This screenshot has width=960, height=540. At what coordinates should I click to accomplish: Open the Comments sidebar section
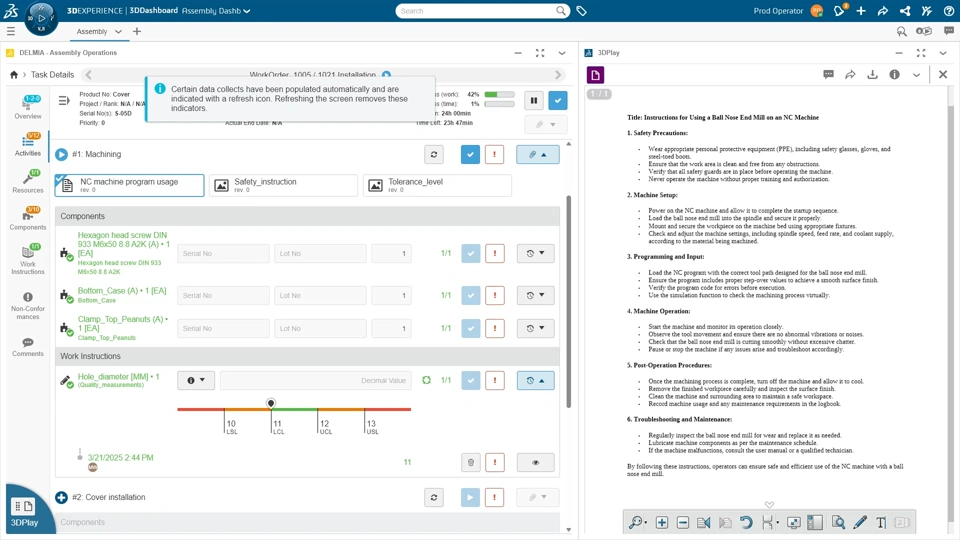point(28,347)
